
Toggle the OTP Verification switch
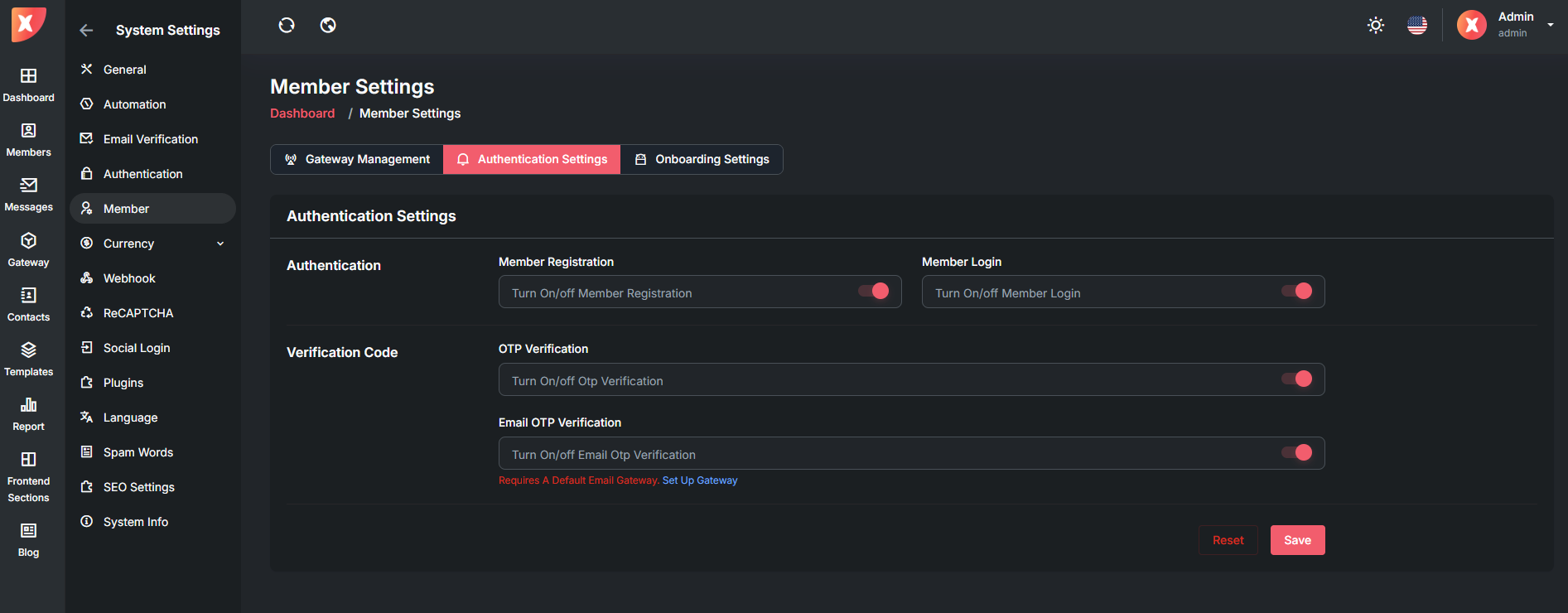[1297, 379]
